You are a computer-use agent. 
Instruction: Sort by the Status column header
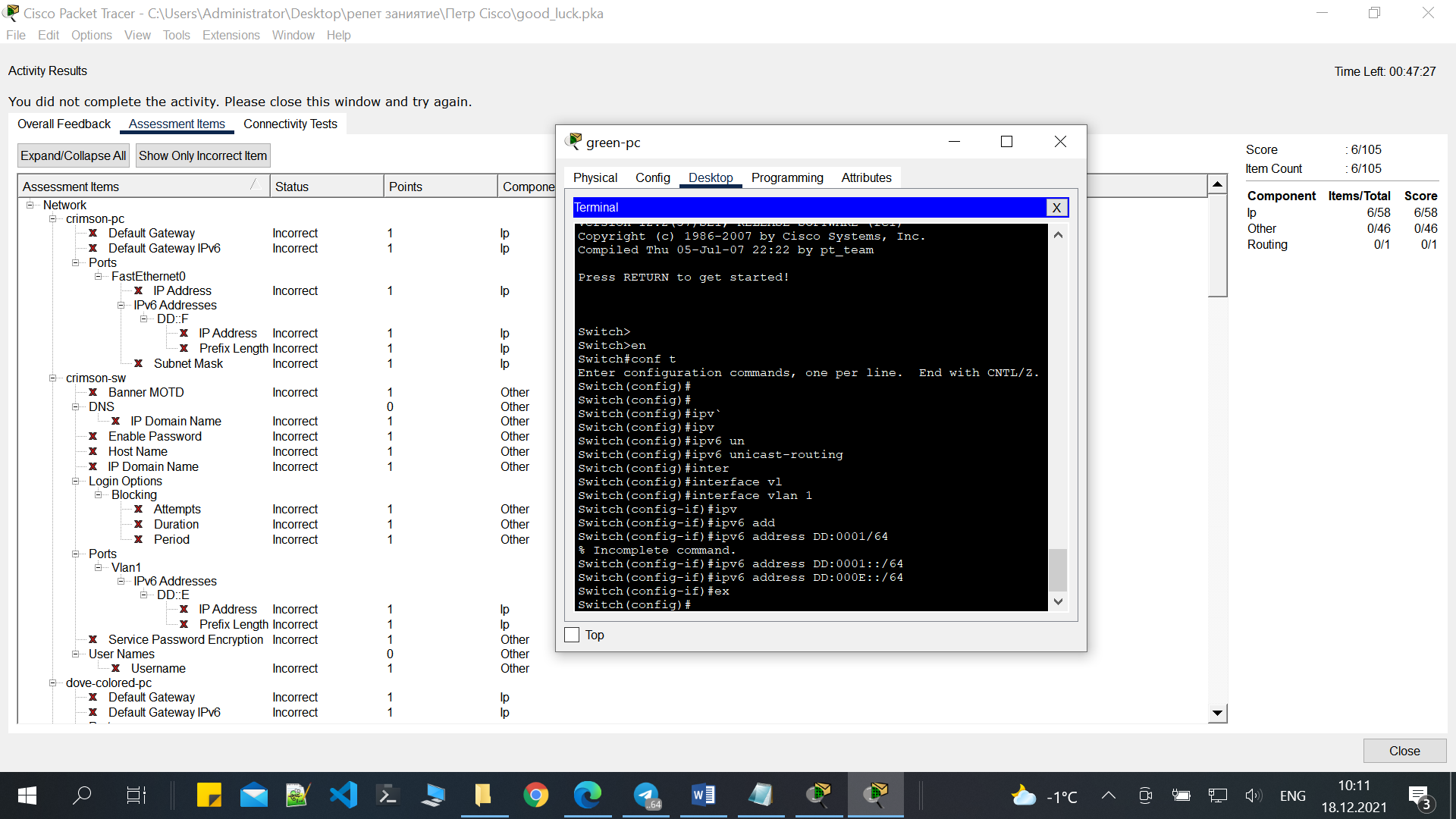[x=327, y=187]
